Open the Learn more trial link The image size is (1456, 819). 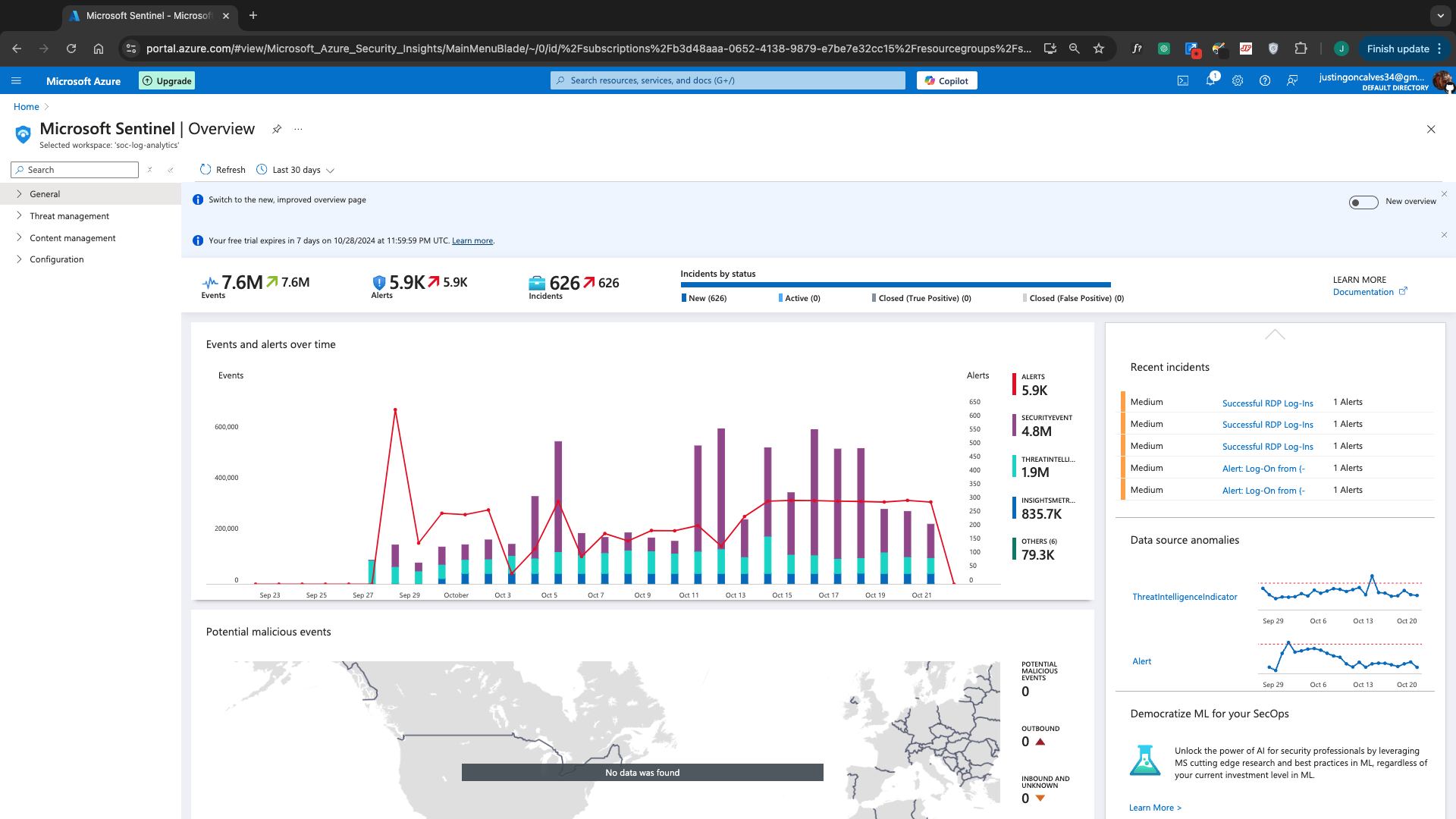tap(472, 241)
